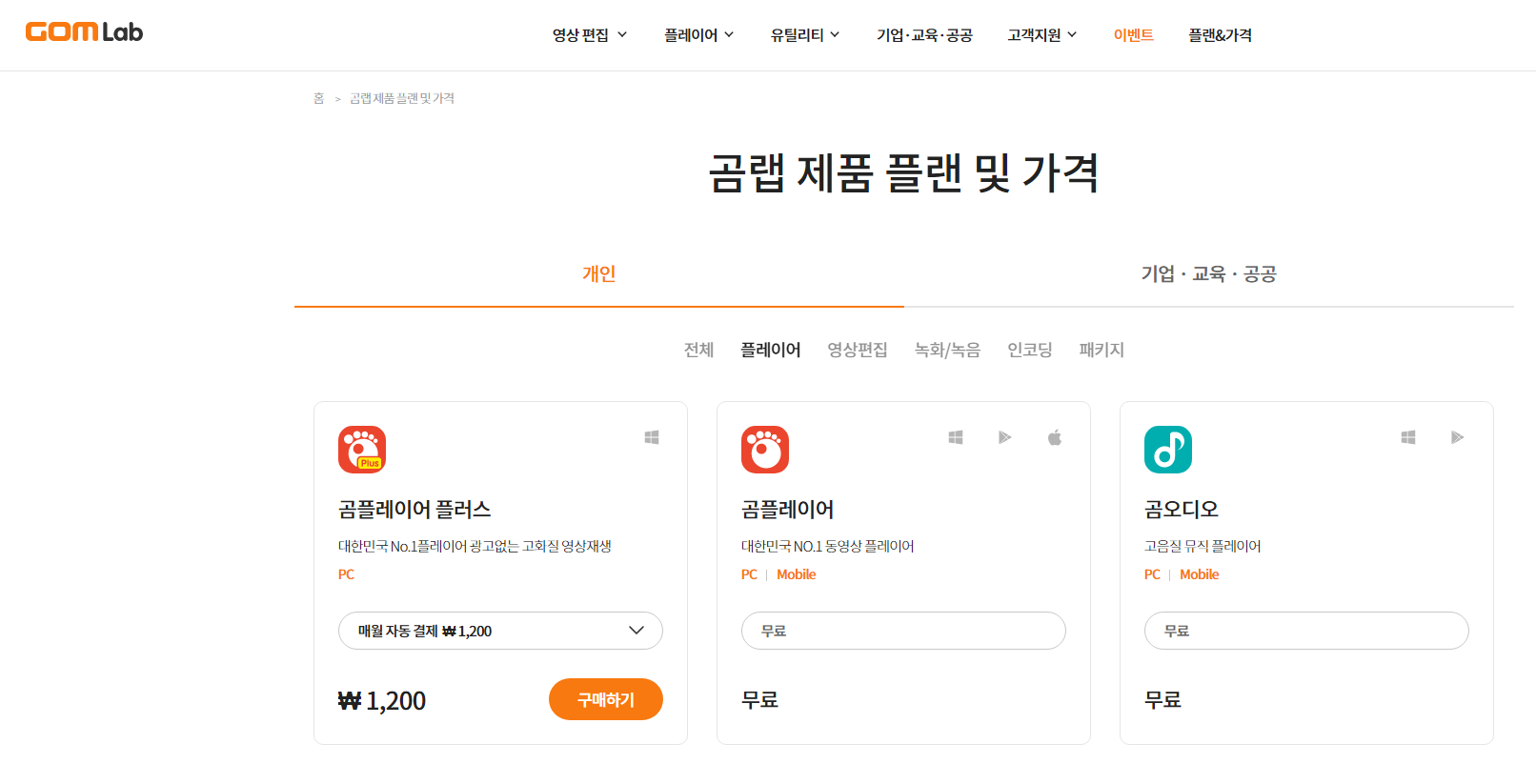Switch to the 개인 tab
Image resolution: width=1536 pixels, height=784 pixels.
click(x=599, y=274)
